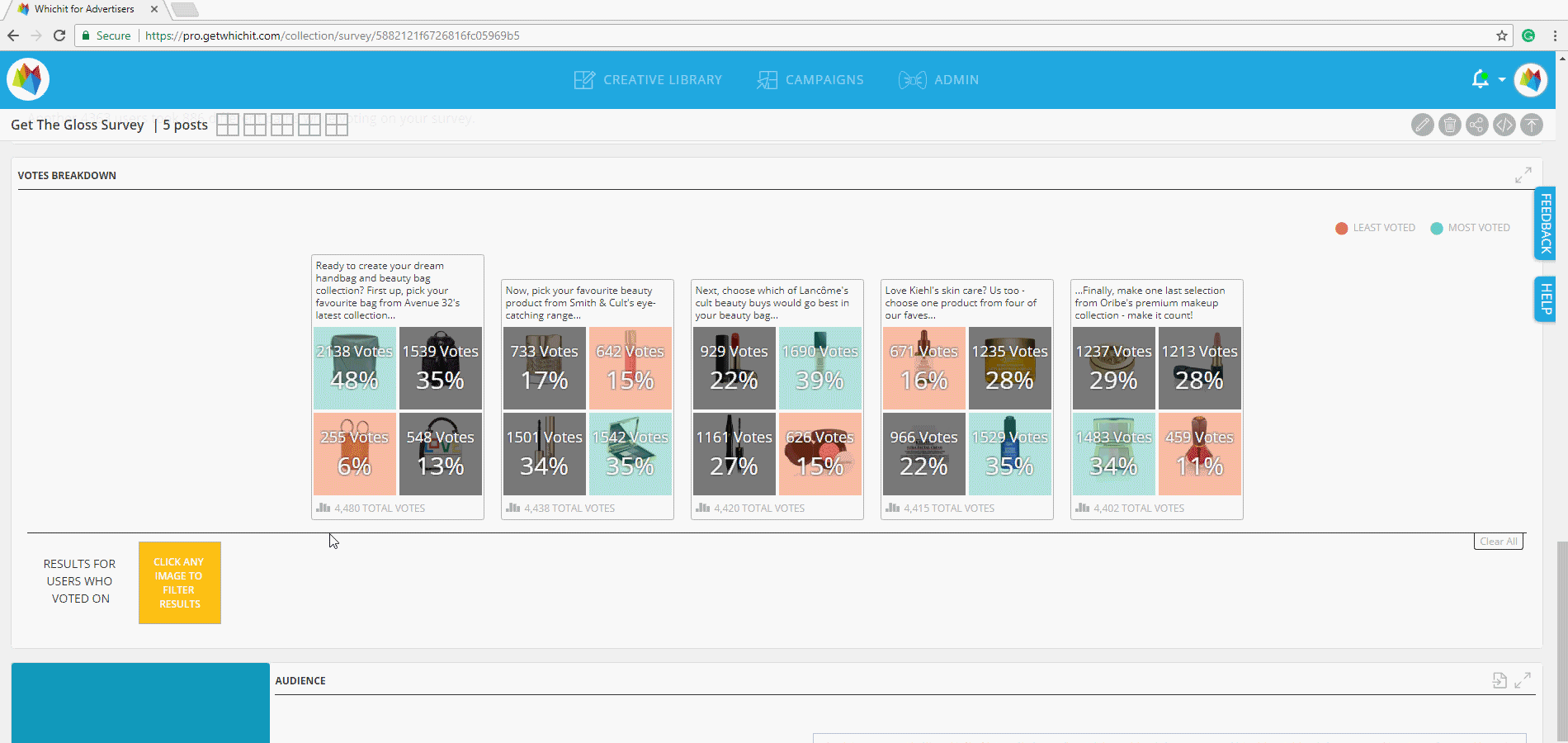This screenshot has width=1568, height=743.
Task: Filter by the 459 Votes 11% image
Action: click(1200, 454)
